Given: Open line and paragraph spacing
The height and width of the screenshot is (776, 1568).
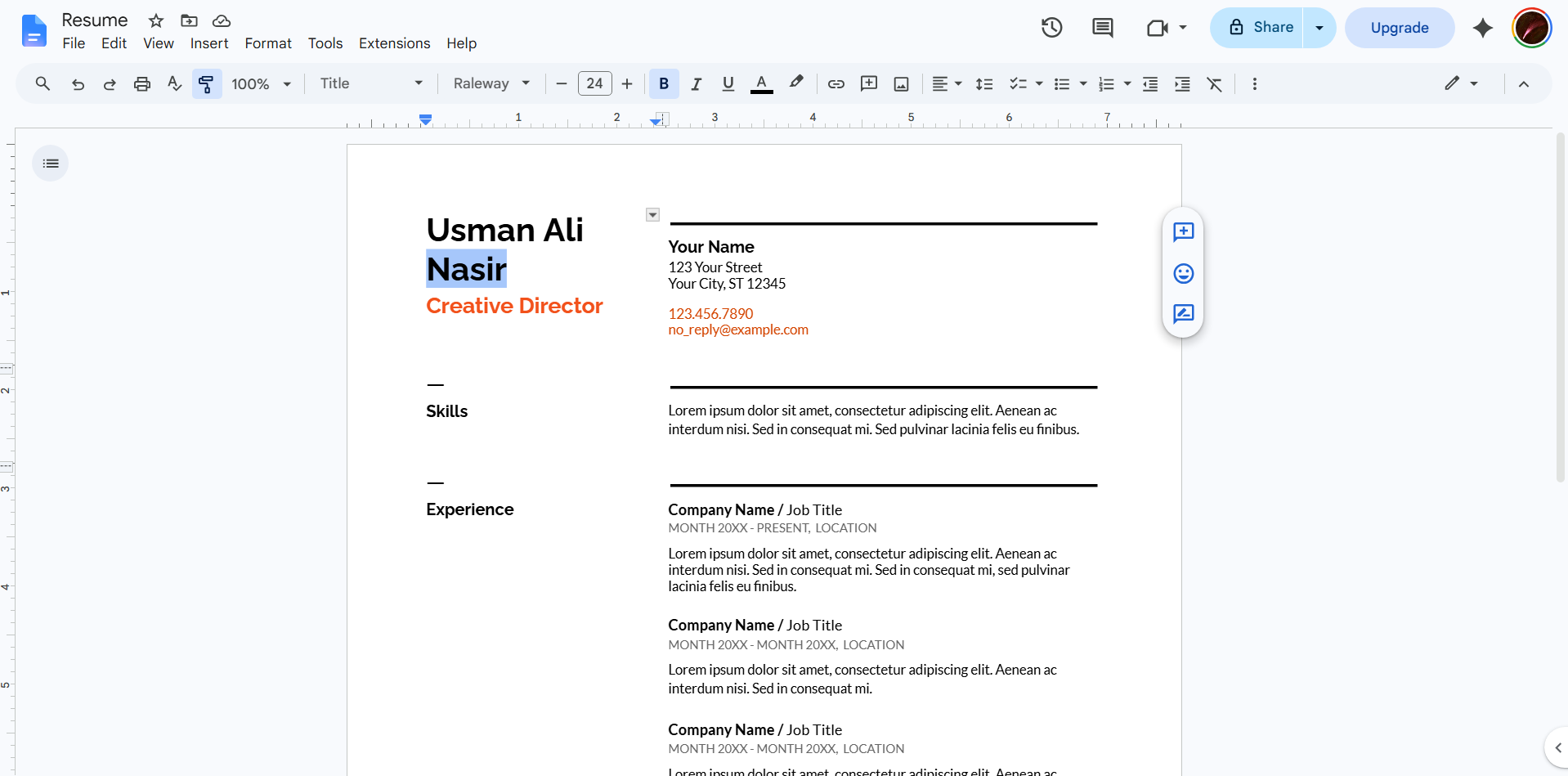Looking at the screenshot, I should [984, 83].
